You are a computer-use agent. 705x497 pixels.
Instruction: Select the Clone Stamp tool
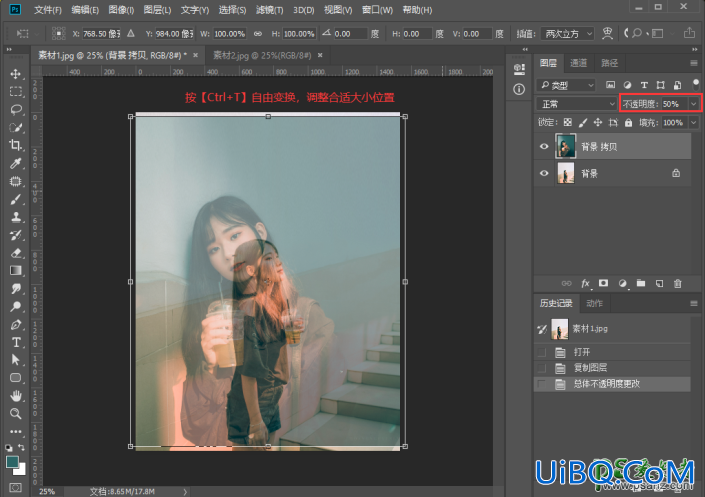click(x=16, y=217)
